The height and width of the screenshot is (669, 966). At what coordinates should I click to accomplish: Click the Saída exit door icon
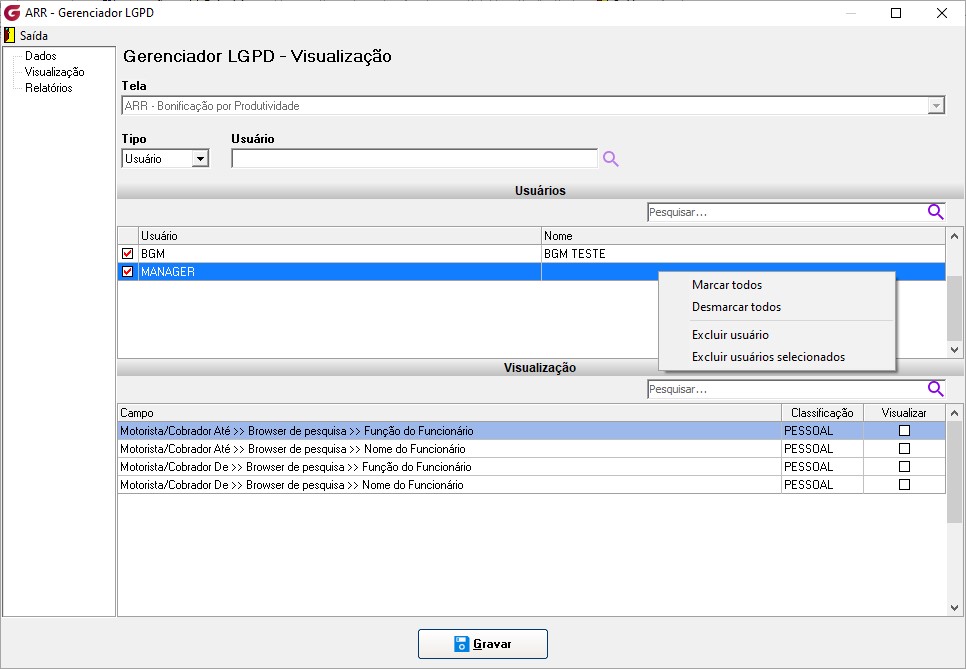coord(9,35)
